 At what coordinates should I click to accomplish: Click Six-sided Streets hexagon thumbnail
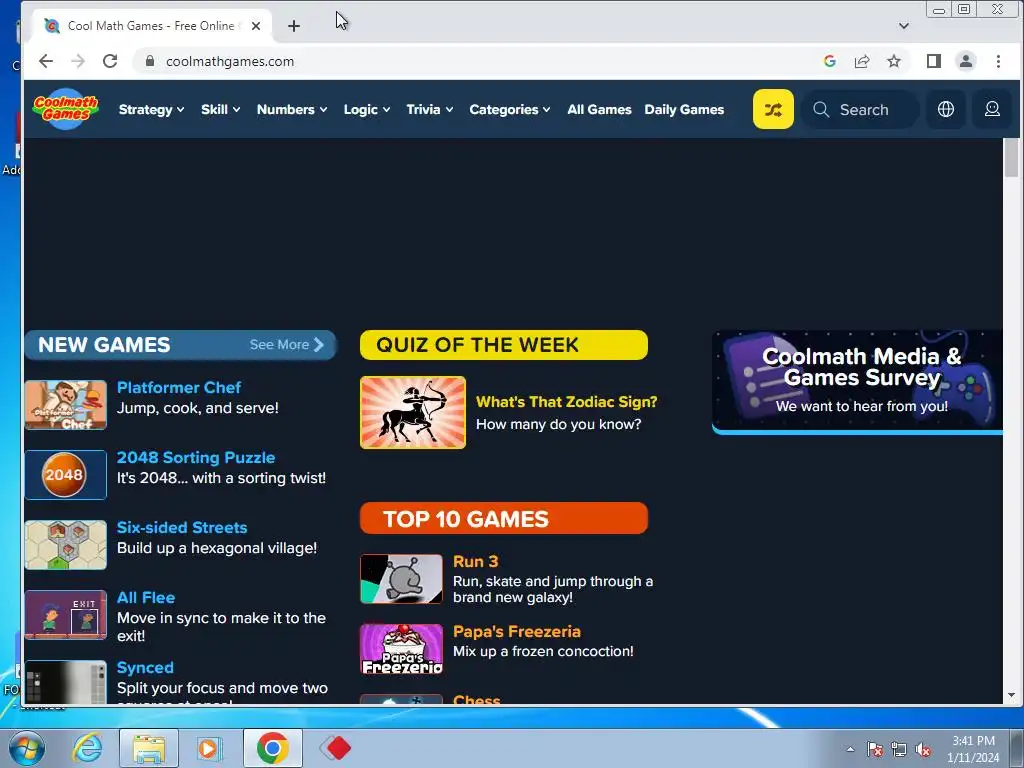[66, 545]
